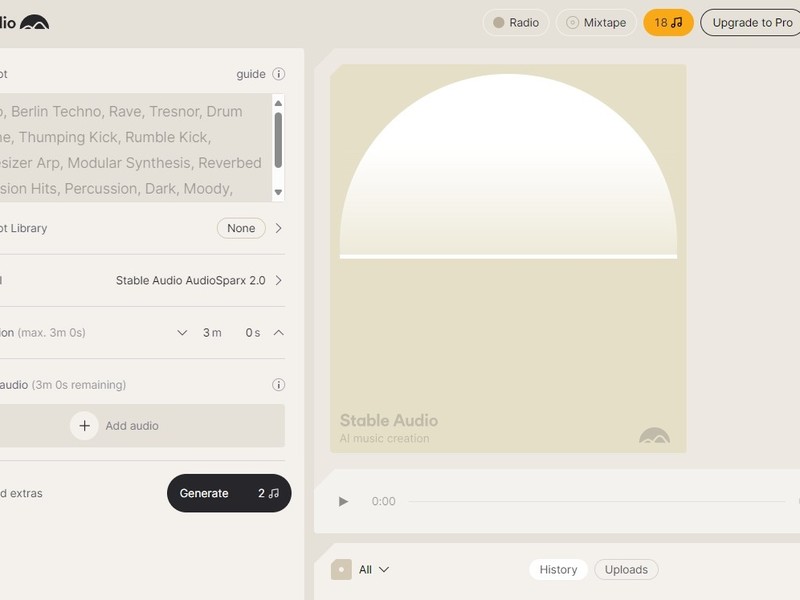Click the Add audio area
Screen dimensions: 800x600
click(x=142, y=426)
